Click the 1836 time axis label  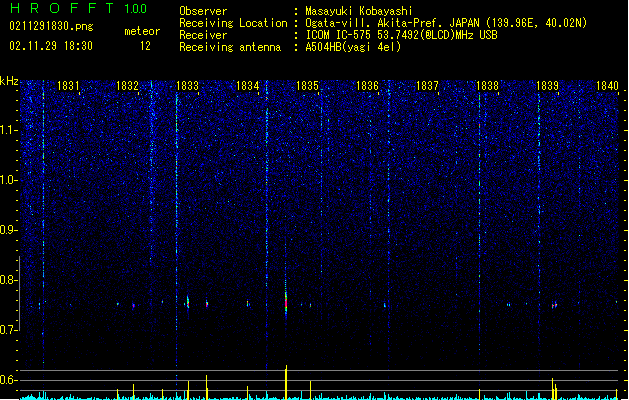[x=367, y=86]
